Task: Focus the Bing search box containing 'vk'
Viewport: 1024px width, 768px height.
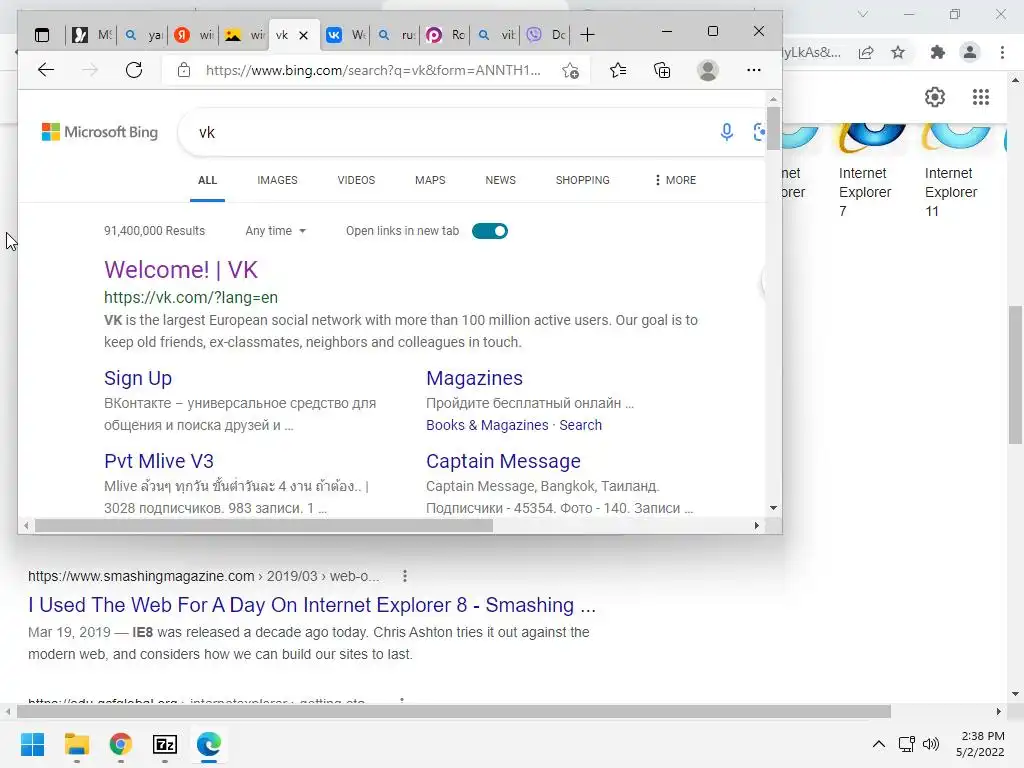Action: point(451,133)
